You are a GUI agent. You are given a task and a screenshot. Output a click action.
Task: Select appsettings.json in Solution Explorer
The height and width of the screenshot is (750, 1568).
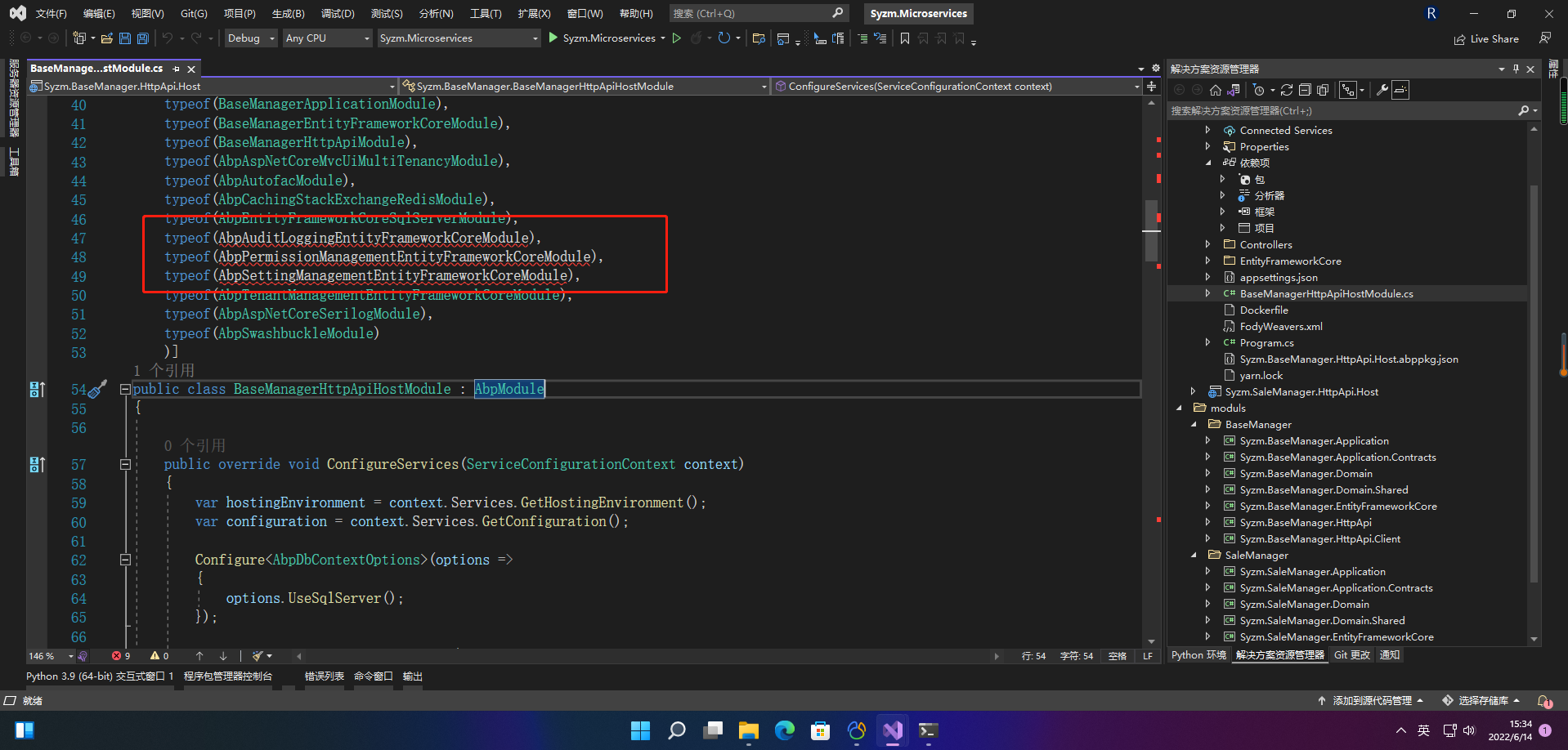coord(1279,277)
